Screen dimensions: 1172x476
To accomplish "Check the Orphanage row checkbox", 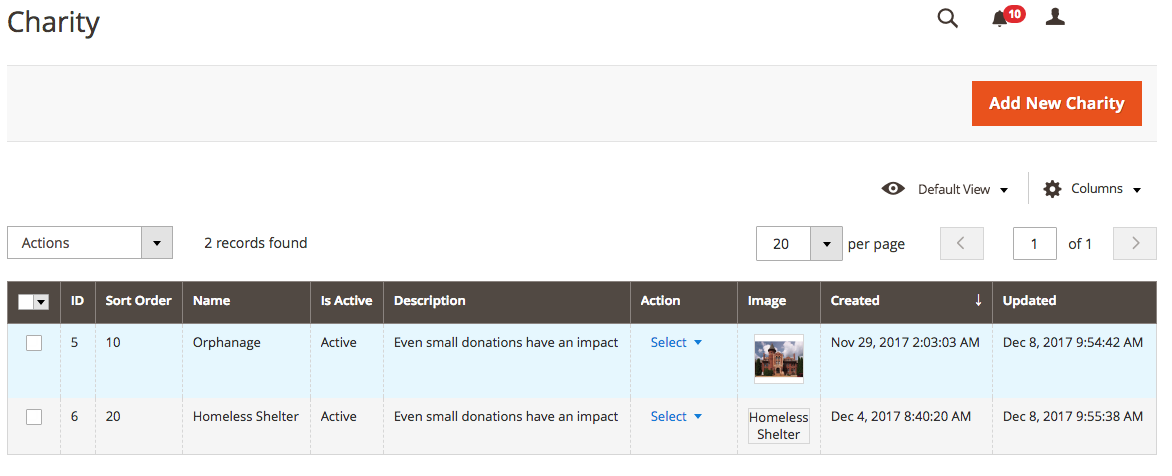I will click(34, 343).
